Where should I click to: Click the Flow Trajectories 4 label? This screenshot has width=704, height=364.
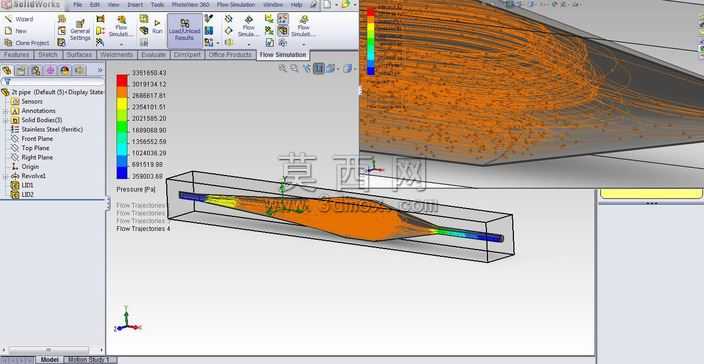click(x=143, y=228)
